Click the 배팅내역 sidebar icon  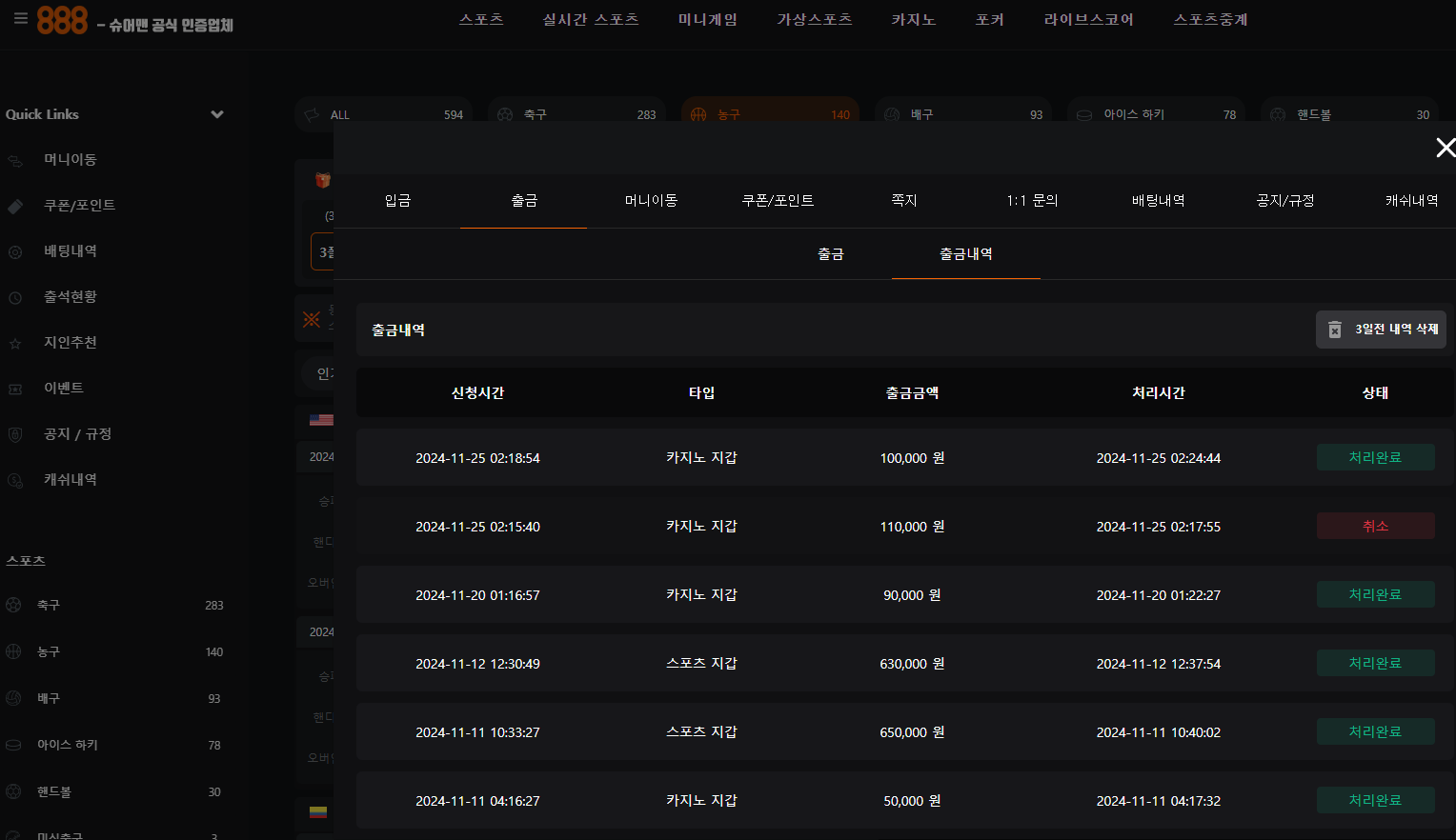tap(15, 251)
